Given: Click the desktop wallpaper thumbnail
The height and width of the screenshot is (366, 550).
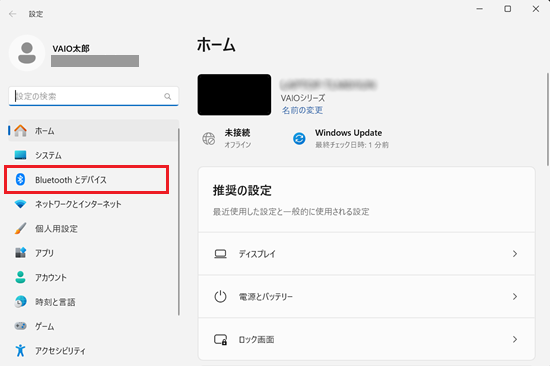Looking at the screenshot, I should coord(234,94).
